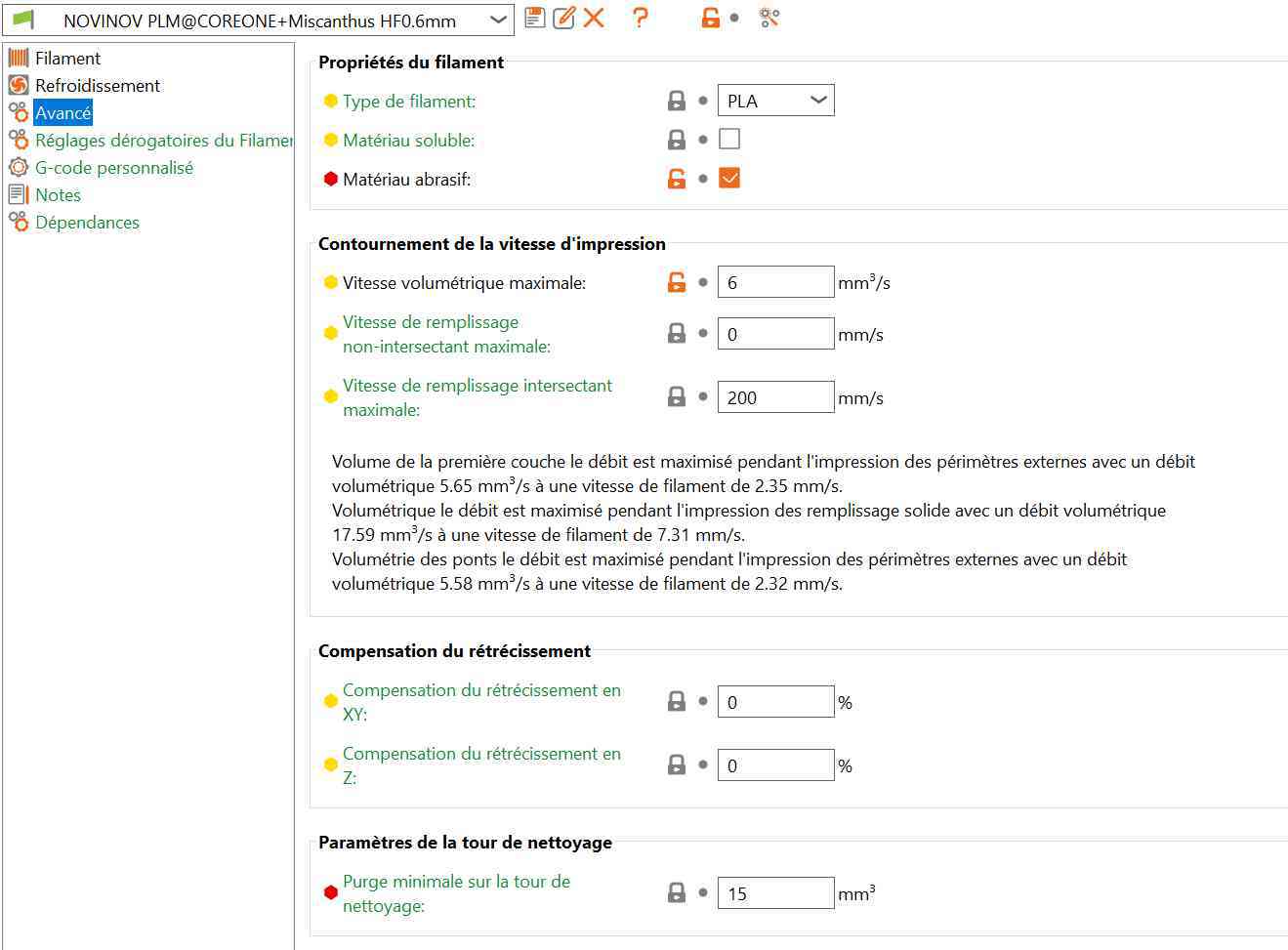
Task: Click the Compensation du rétrécissement section heading
Action: [x=454, y=651]
